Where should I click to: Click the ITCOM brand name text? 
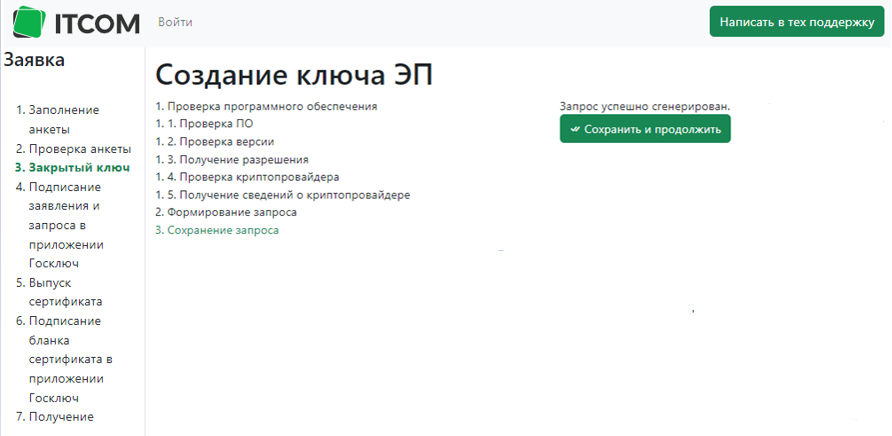coord(97,22)
